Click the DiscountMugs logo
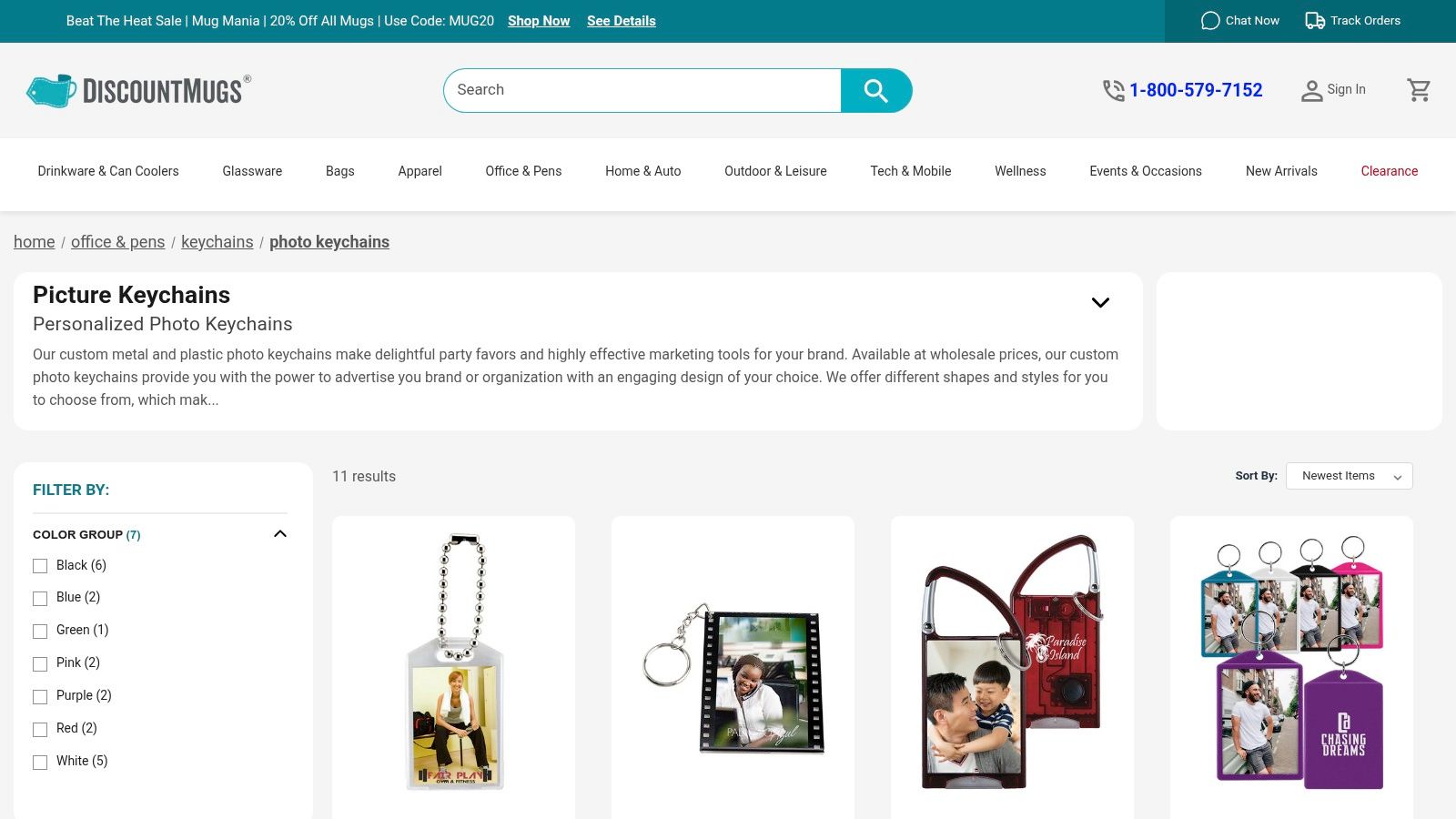The image size is (1456, 819). click(x=138, y=91)
